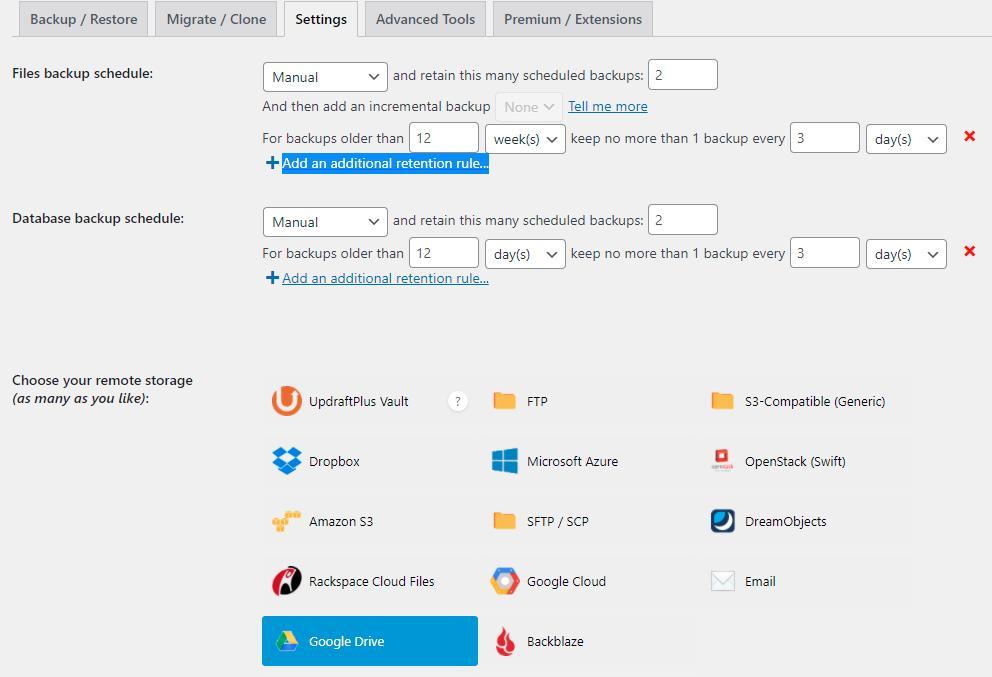Select the Dropbox logo icon
The height and width of the screenshot is (677, 992).
[287, 461]
